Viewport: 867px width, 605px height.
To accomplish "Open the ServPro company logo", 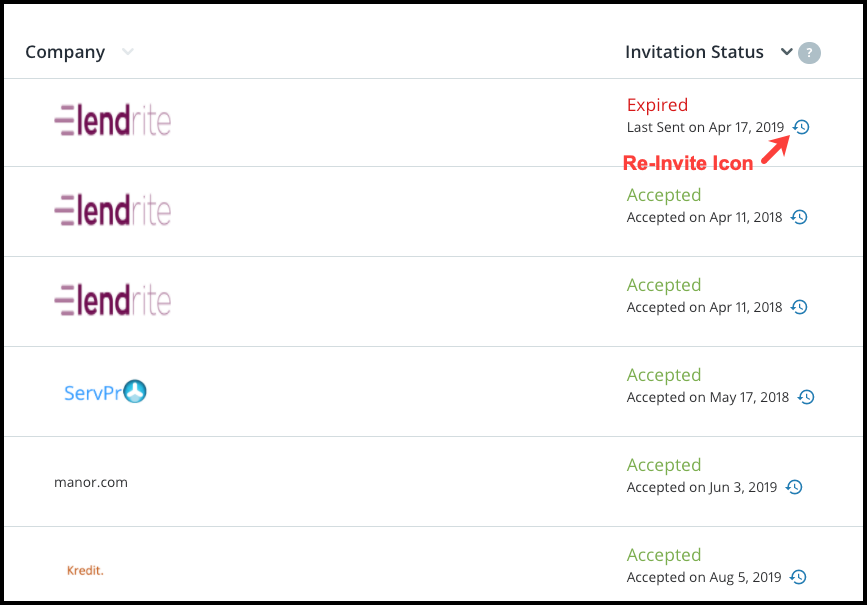I will coord(105,392).
